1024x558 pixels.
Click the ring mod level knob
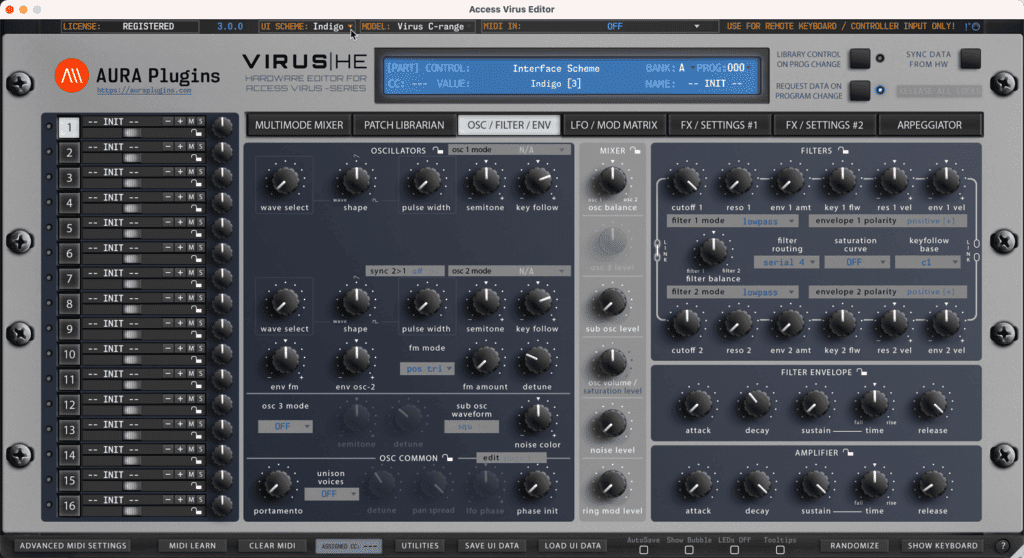612,485
